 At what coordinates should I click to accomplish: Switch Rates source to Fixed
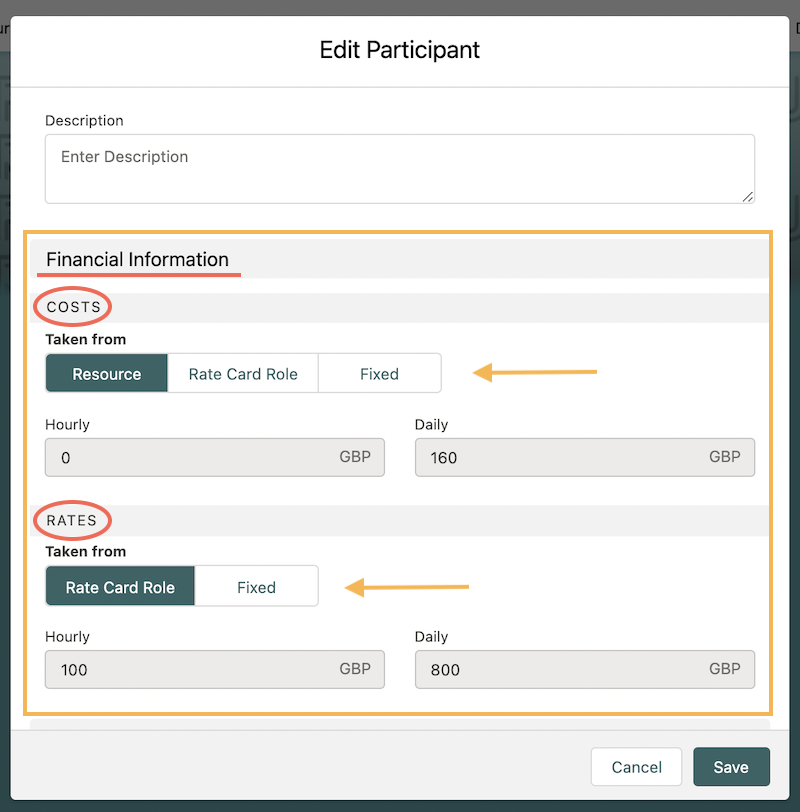click(x=256, y=587)
